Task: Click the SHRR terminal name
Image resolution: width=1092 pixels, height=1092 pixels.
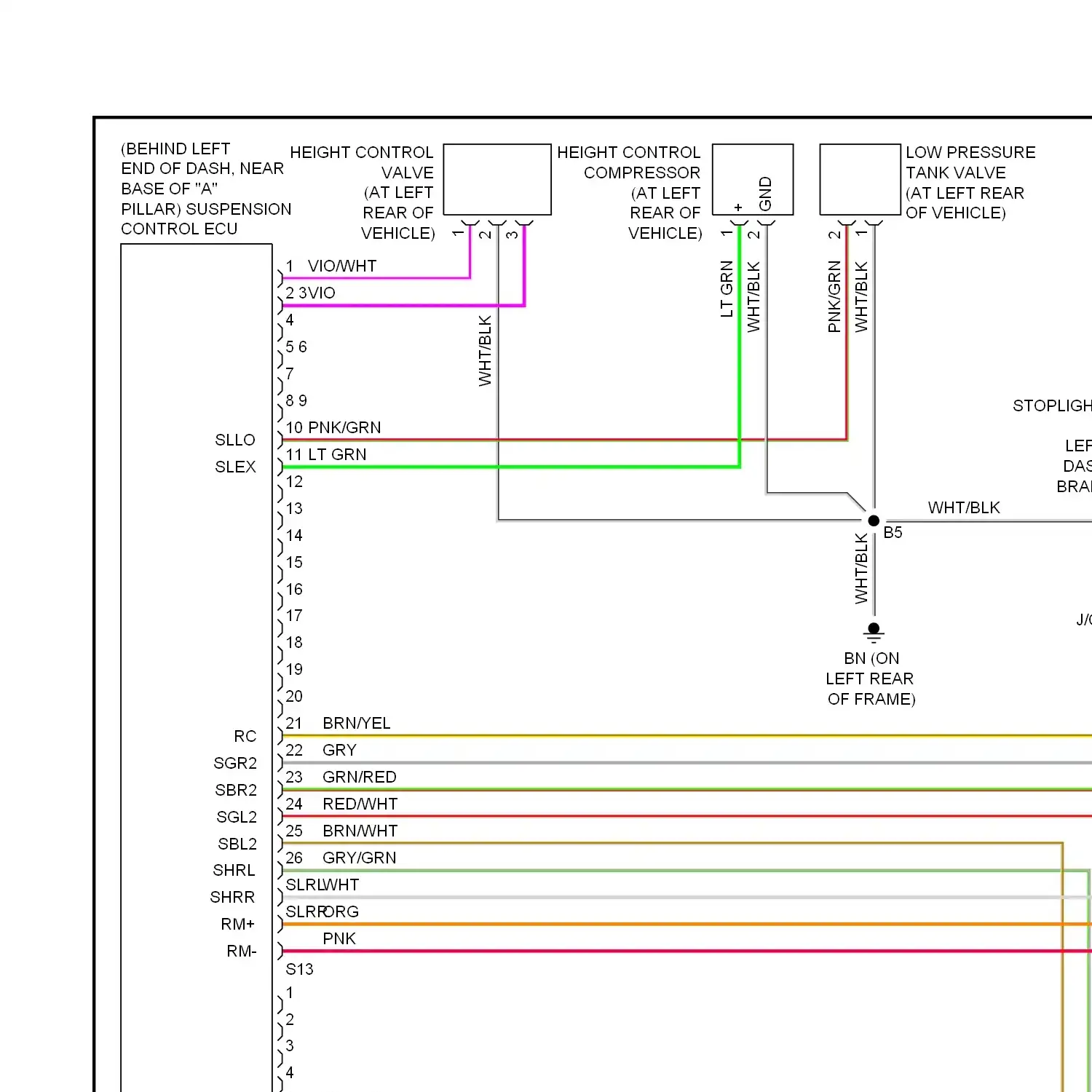Action: 232,897
